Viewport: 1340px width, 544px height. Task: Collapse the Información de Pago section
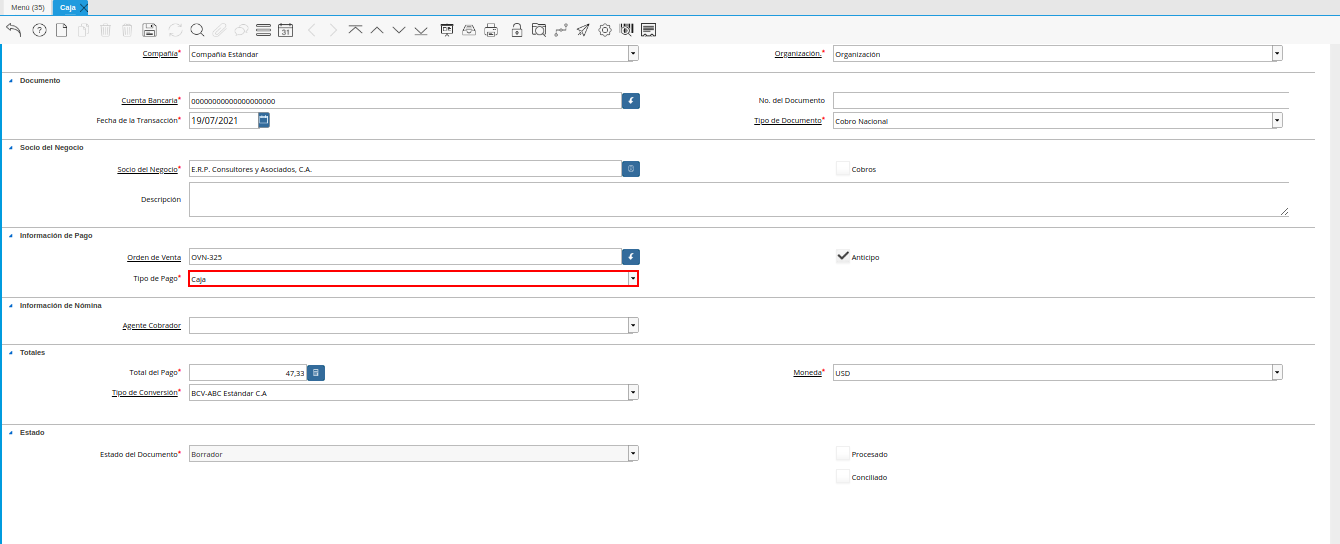(11, 236)
